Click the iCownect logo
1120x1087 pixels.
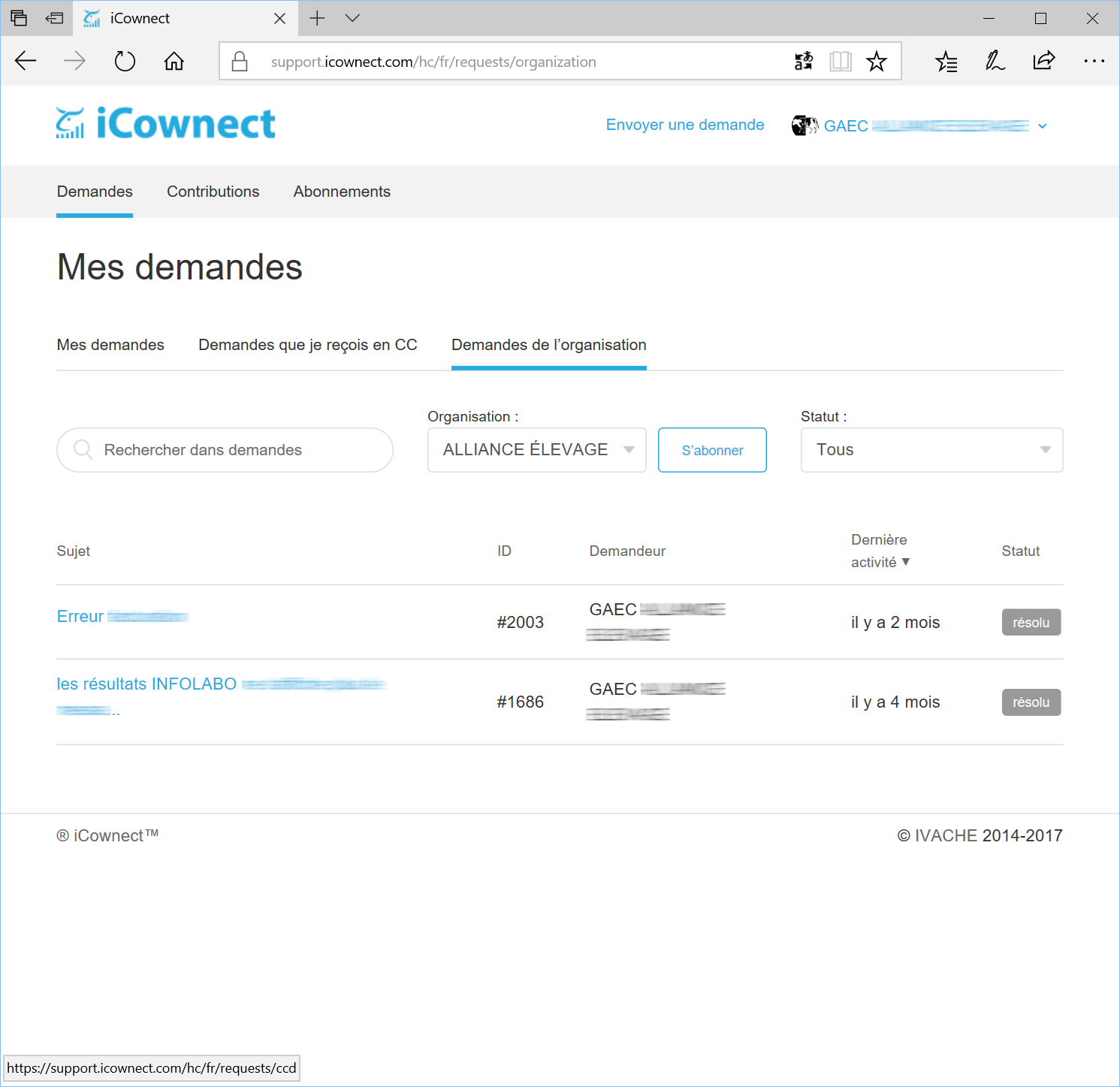point(166,123)
